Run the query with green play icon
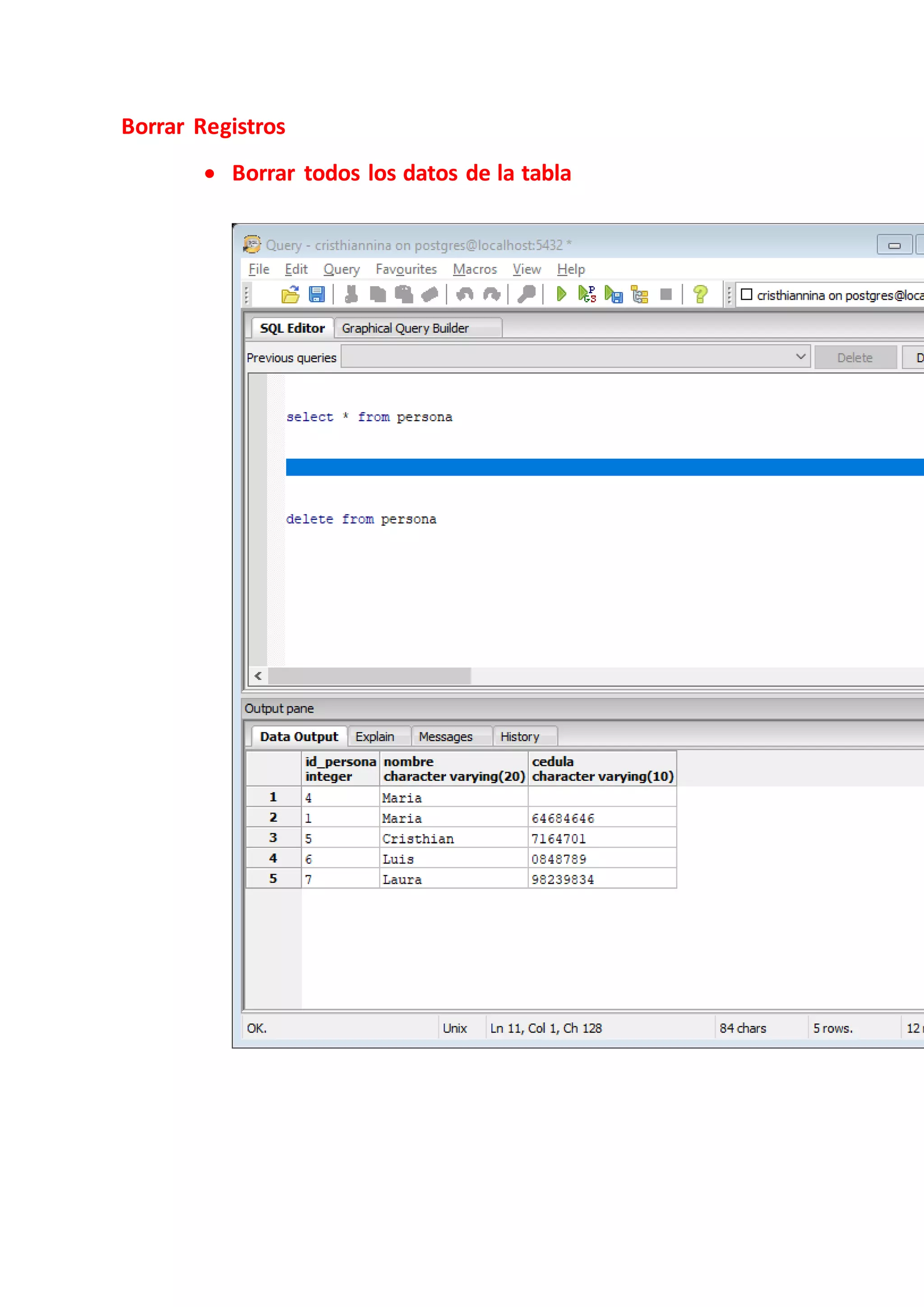The height and width of the screenshot is (1307, 924). [x=562, y=294]
